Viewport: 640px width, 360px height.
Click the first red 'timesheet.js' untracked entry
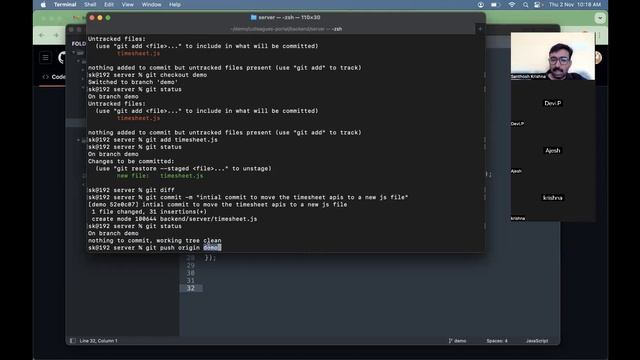click(x=138, y=53)
